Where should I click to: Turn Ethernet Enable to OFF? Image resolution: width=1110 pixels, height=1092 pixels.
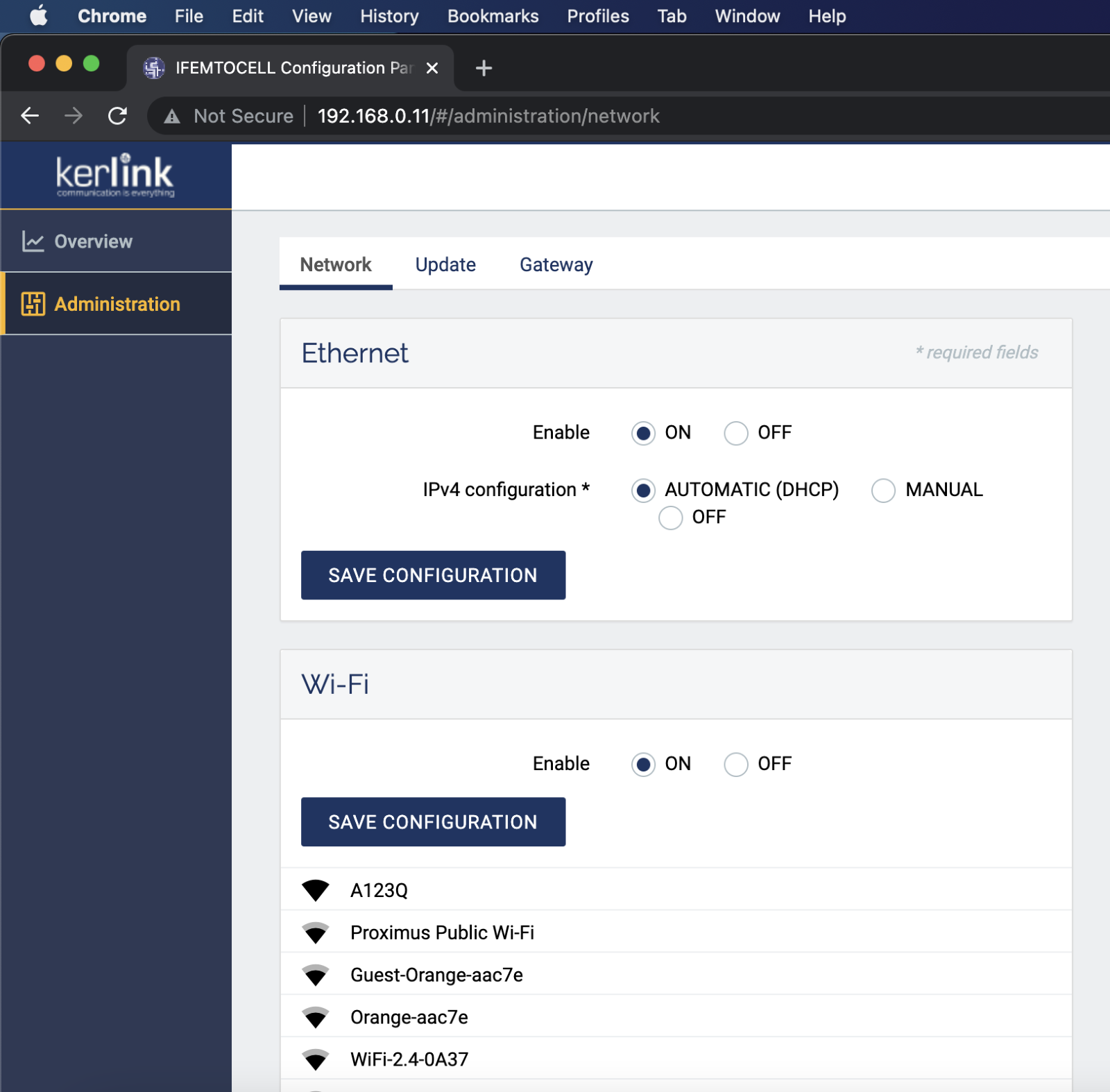(x=736, y=433)
